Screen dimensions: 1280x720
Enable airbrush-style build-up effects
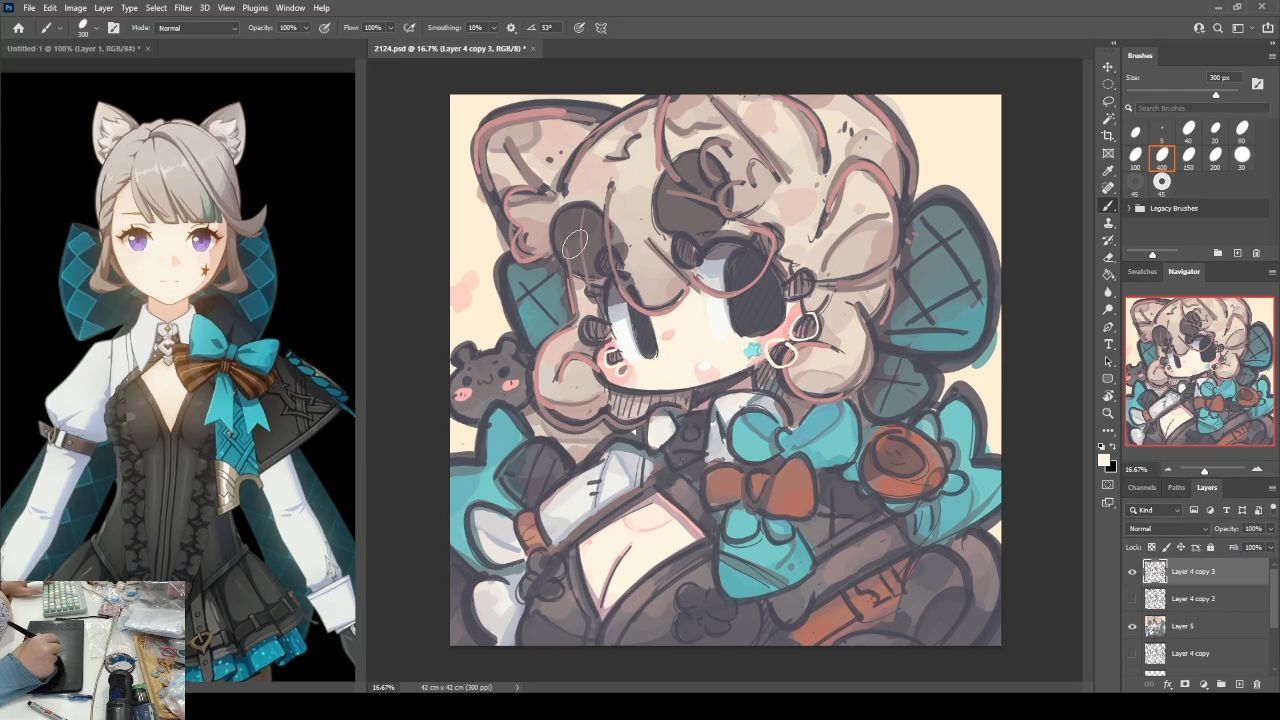coord(409,28)
